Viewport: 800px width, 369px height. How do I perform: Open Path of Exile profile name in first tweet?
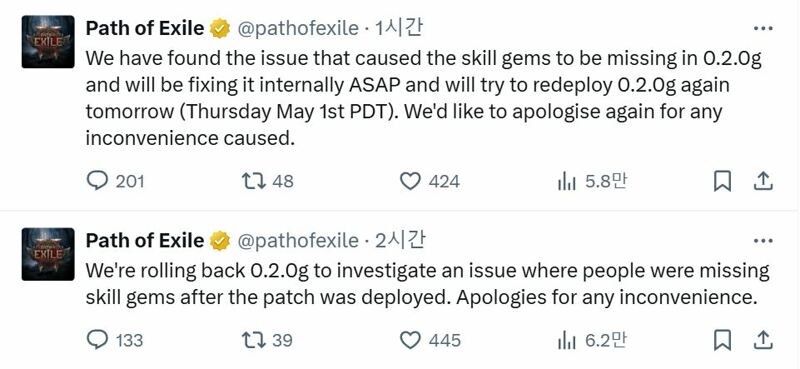[x=144, y=29]
